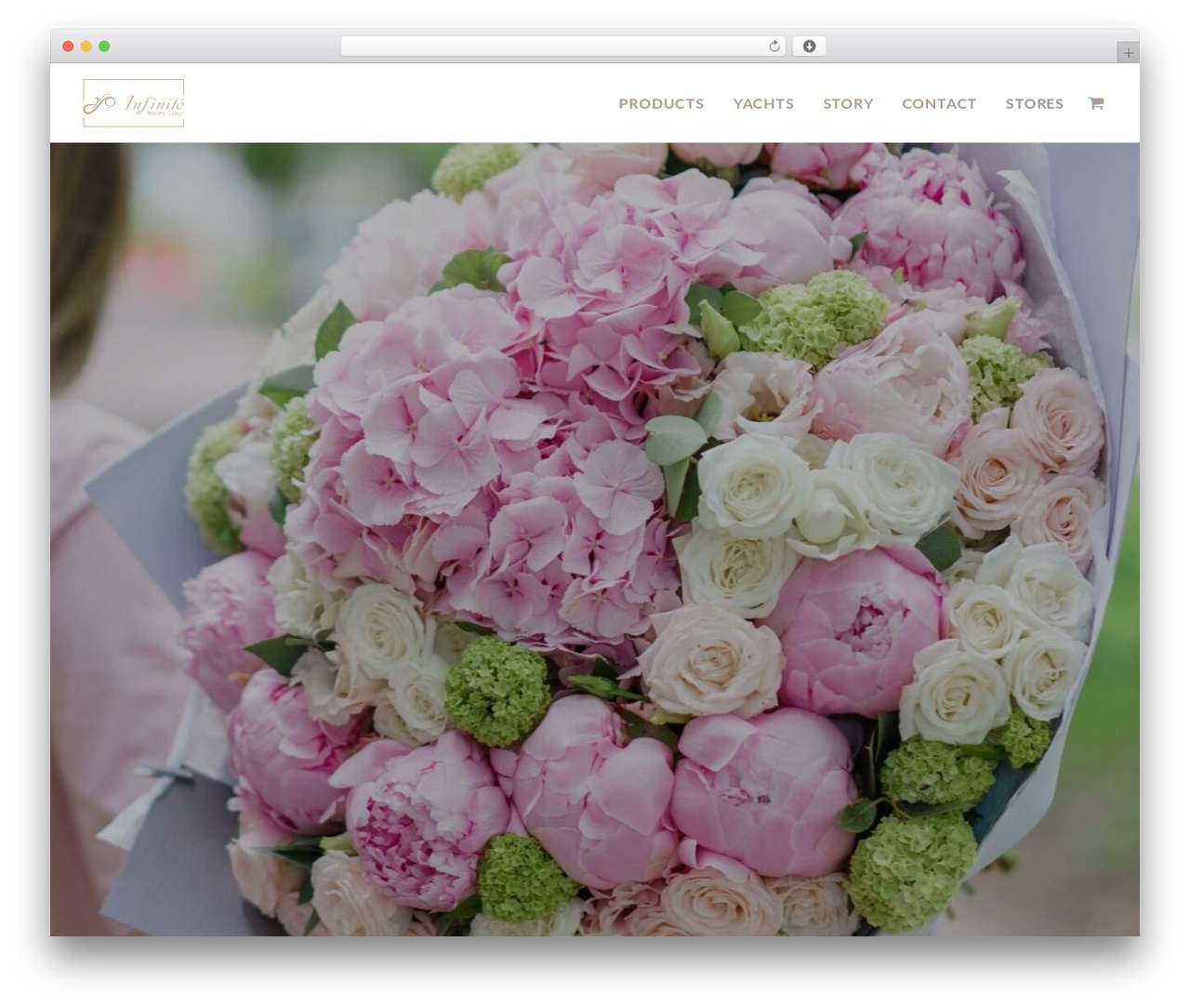Focus the browser address bar
The width and height of the screenshot is (1190, 1008).
[x=562, y=46]
